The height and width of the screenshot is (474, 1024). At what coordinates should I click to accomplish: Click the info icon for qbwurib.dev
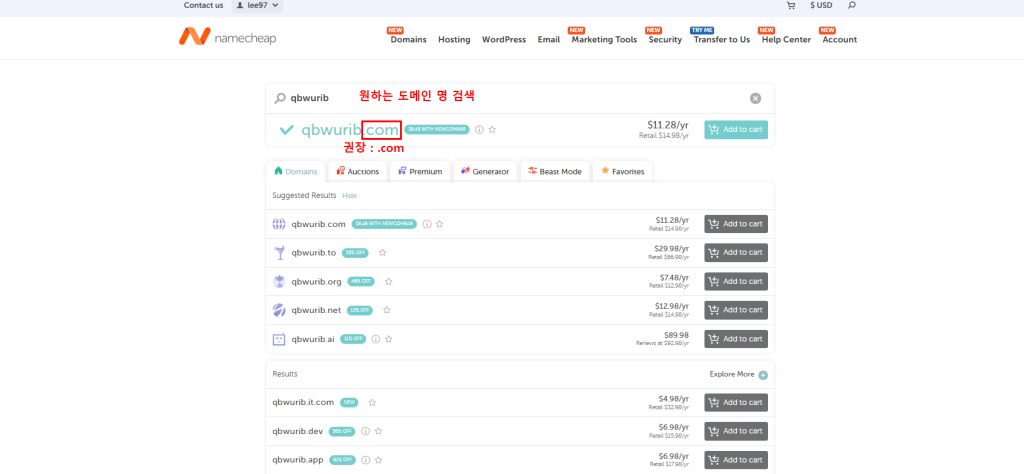click(366, 431)
